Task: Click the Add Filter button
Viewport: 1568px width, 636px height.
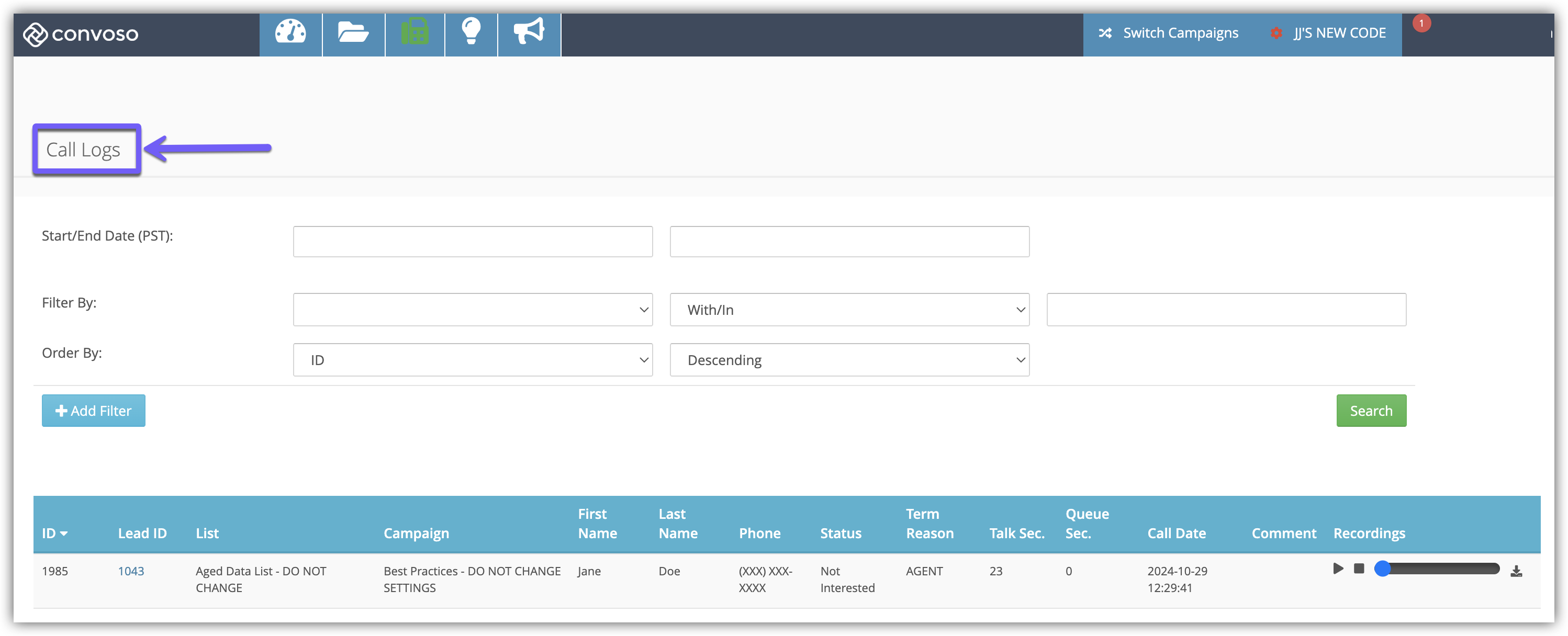Action: pos(93,411)
